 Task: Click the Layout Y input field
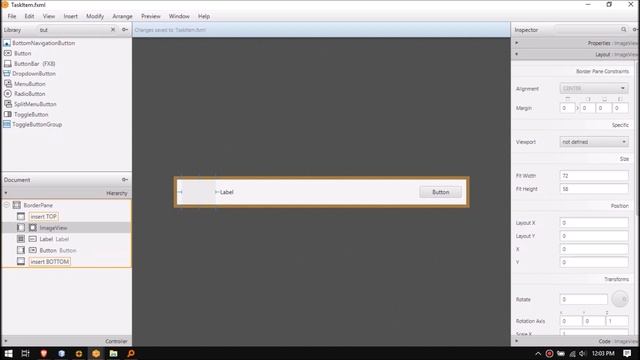tap(594, 236)
